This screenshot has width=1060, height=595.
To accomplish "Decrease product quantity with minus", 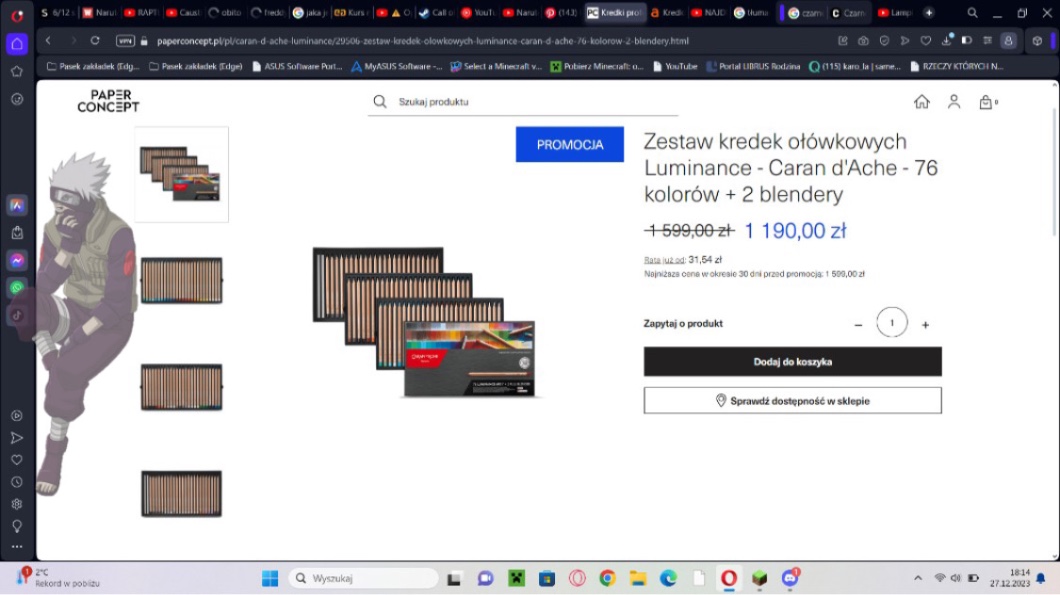I will pyautogui.click(x=858, y=325).
